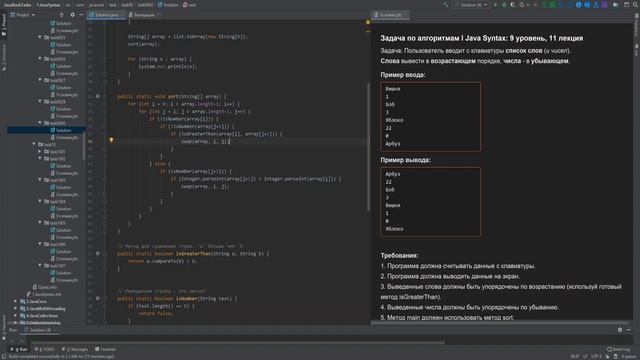Click 'Пример ввода:' label

pos(402,75)
